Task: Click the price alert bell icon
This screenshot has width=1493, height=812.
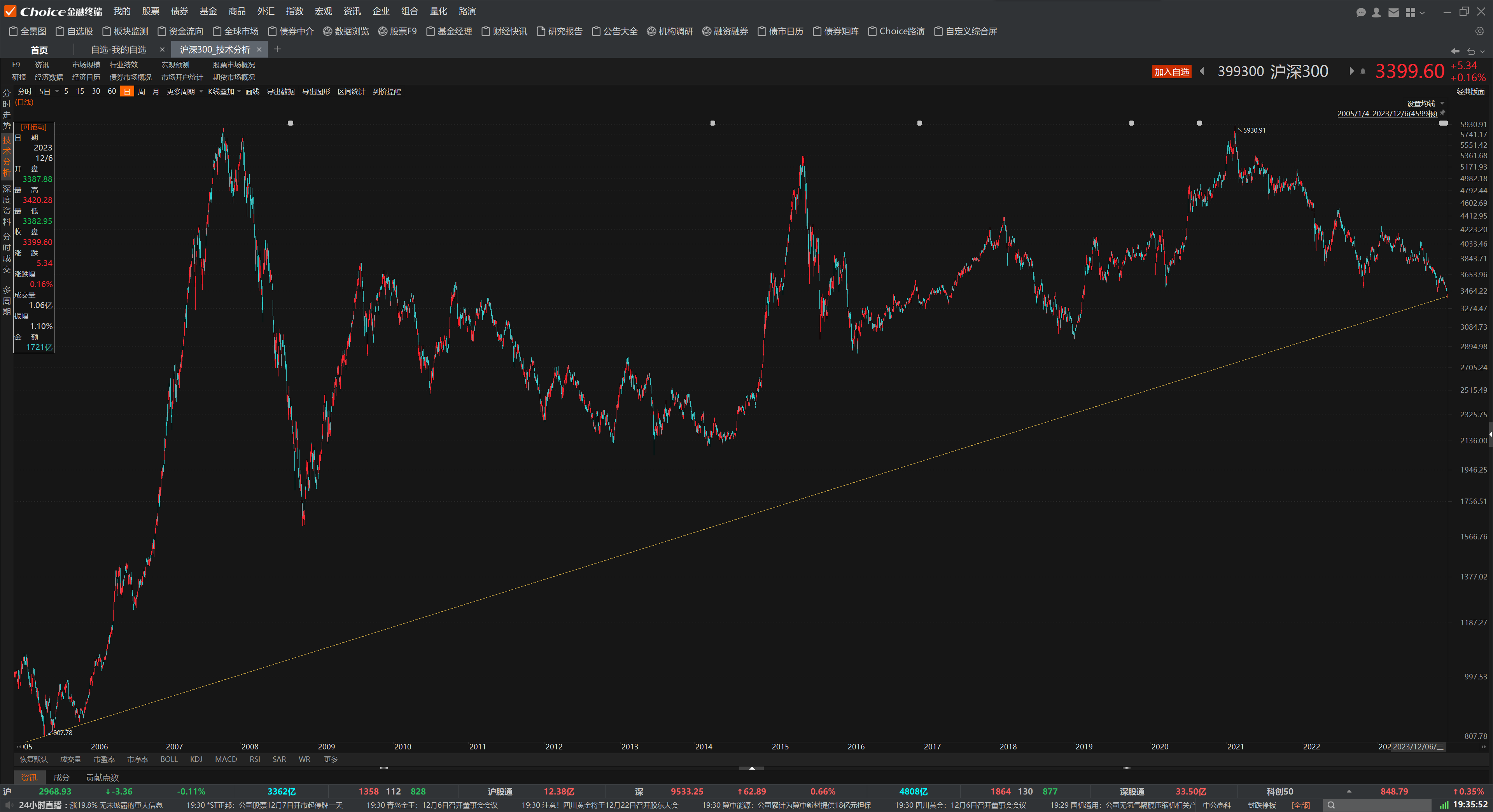Action: pos(1363,71)
